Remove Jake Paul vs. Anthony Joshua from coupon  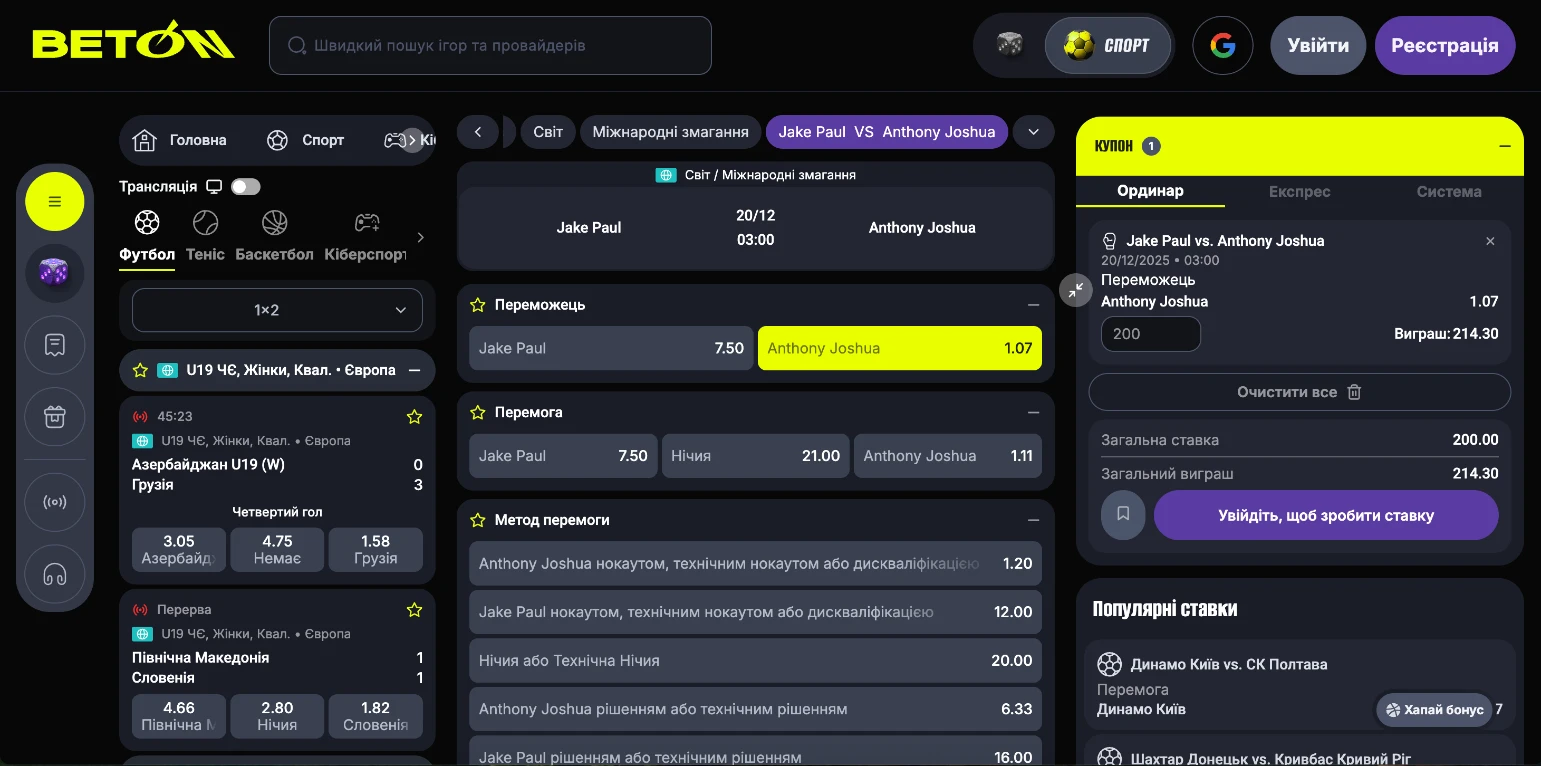point(1490,241)
